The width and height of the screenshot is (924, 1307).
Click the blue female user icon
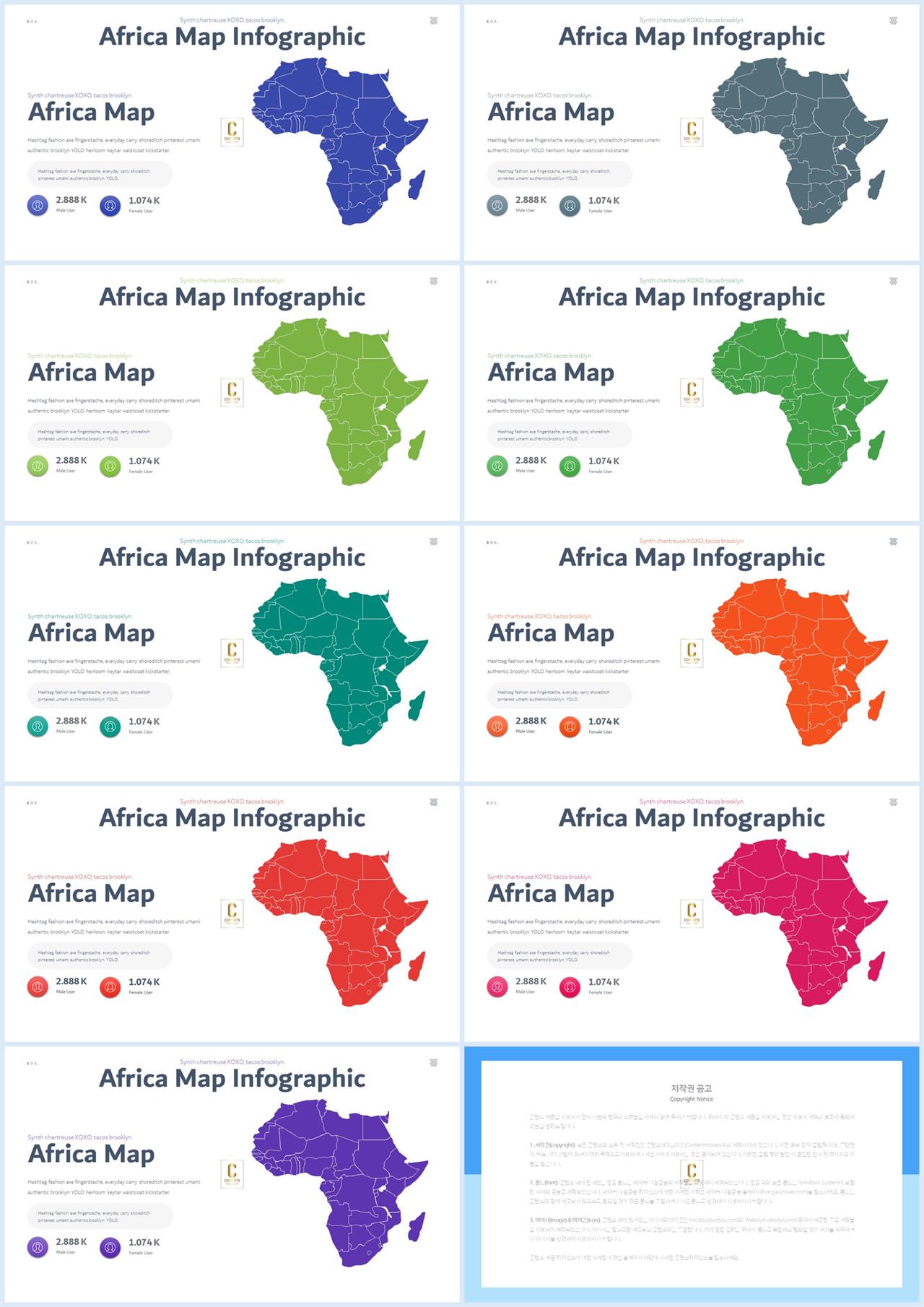click(110, 206)
